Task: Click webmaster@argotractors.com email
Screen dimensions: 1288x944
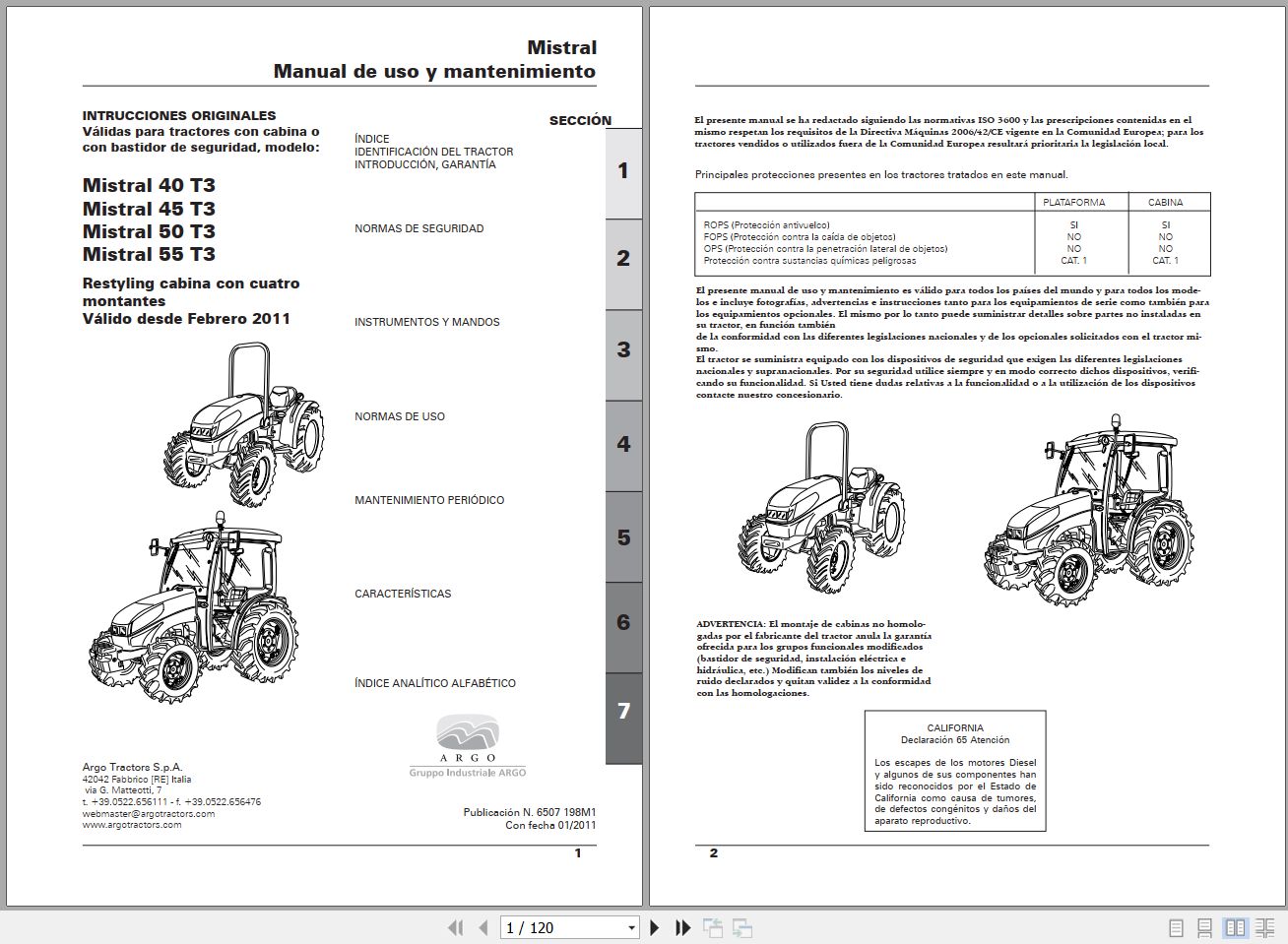Action: pyautogui.click(x=149, y=814)
